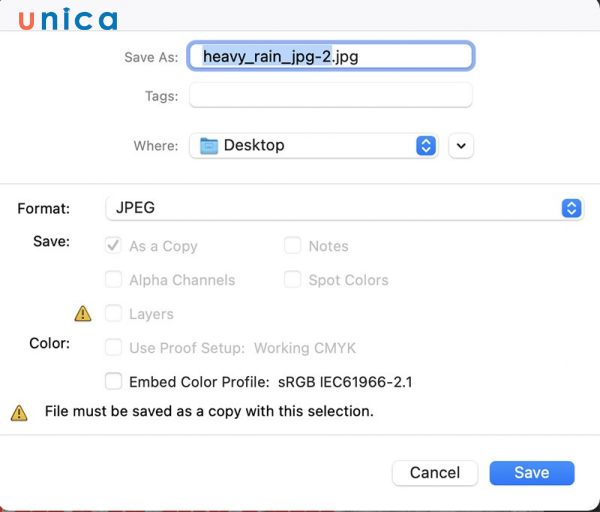Click the Unica logo
Image resolution: width=600 pixels, height=512 pixels.
click(x=67, y=20)
